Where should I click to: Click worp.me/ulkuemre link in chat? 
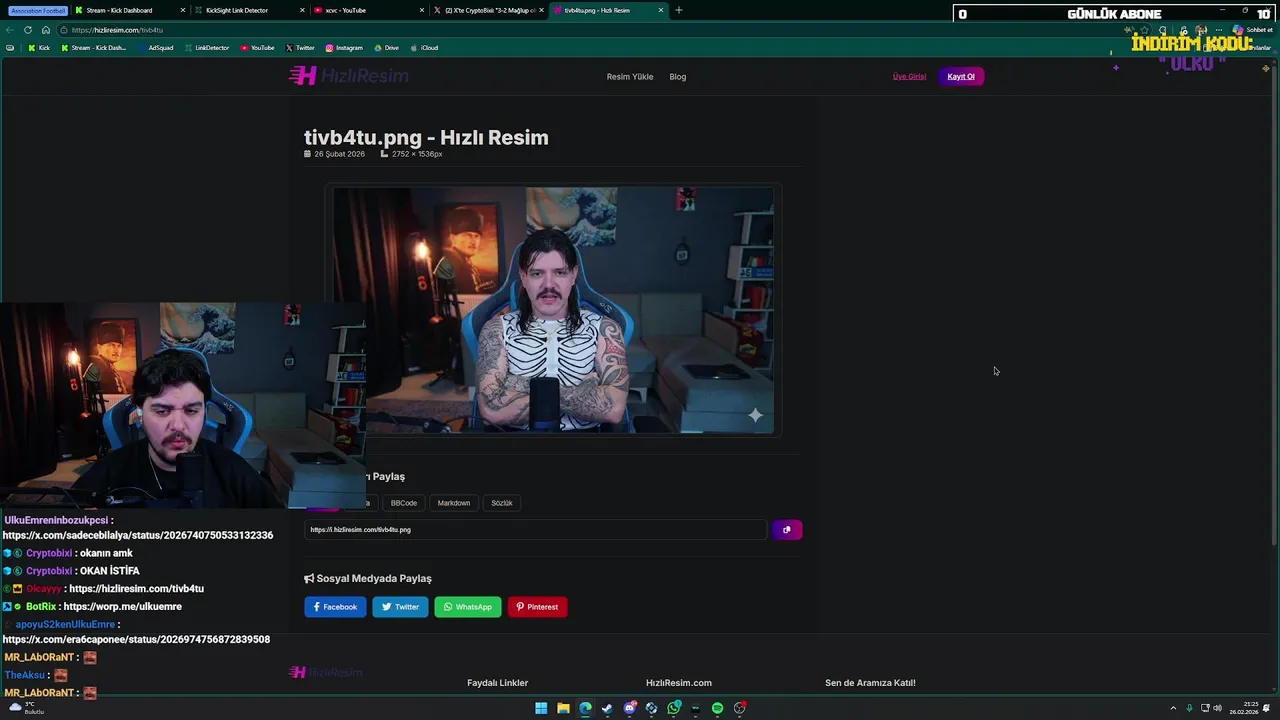122,607
